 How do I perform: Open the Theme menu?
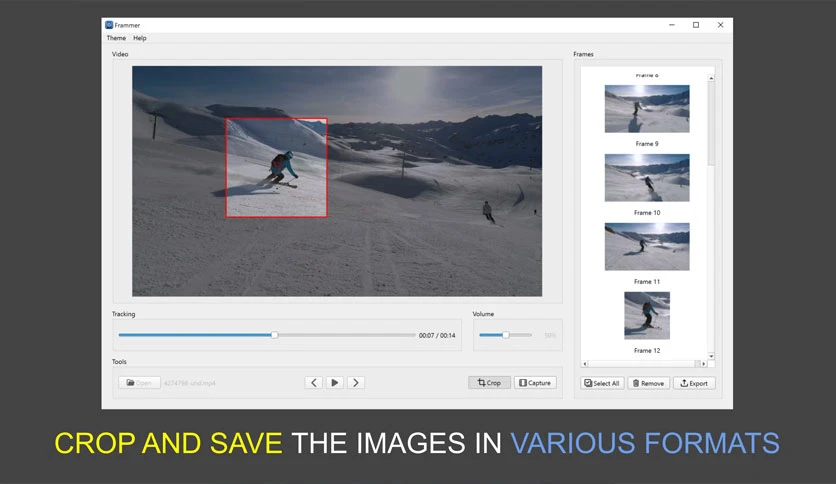(x=116, y=38)
